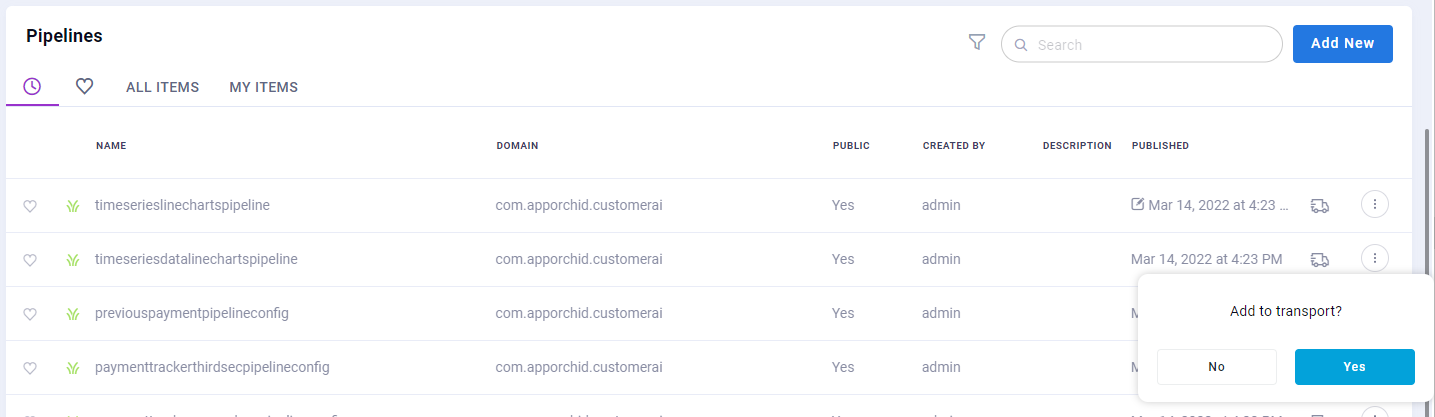Click the transport truck icon for timeseriesdatalinechartspipeline
1435x417 pixels.
pyautogui.click(x=1319, y=259)
